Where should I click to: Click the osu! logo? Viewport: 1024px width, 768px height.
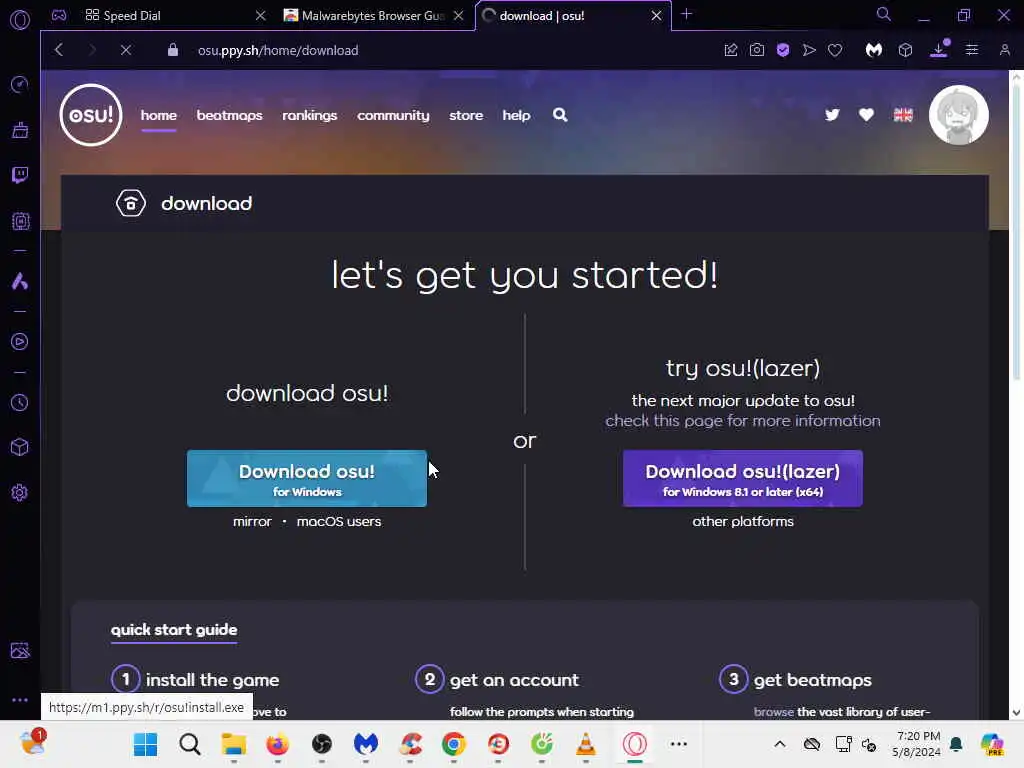91,115
